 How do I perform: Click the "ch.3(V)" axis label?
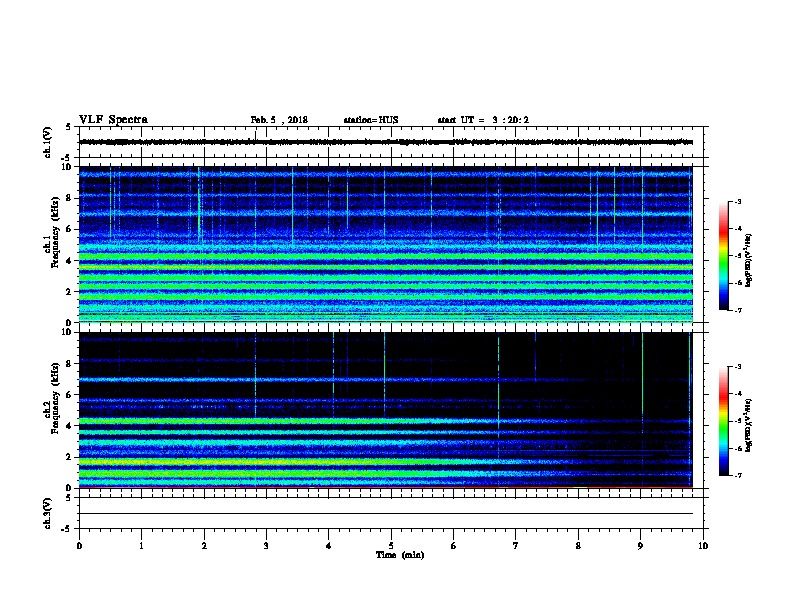(x=47, y=514)
